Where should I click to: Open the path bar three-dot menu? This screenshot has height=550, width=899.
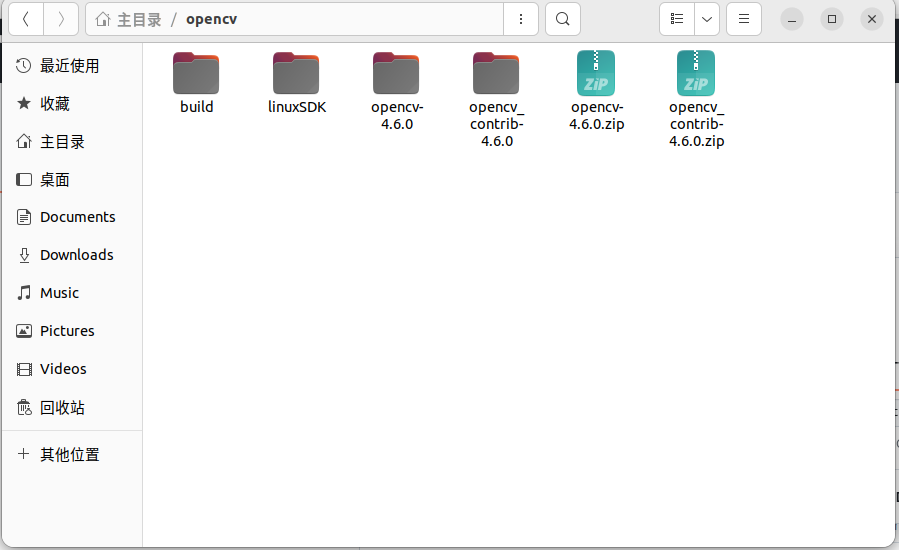pos(520,19)
